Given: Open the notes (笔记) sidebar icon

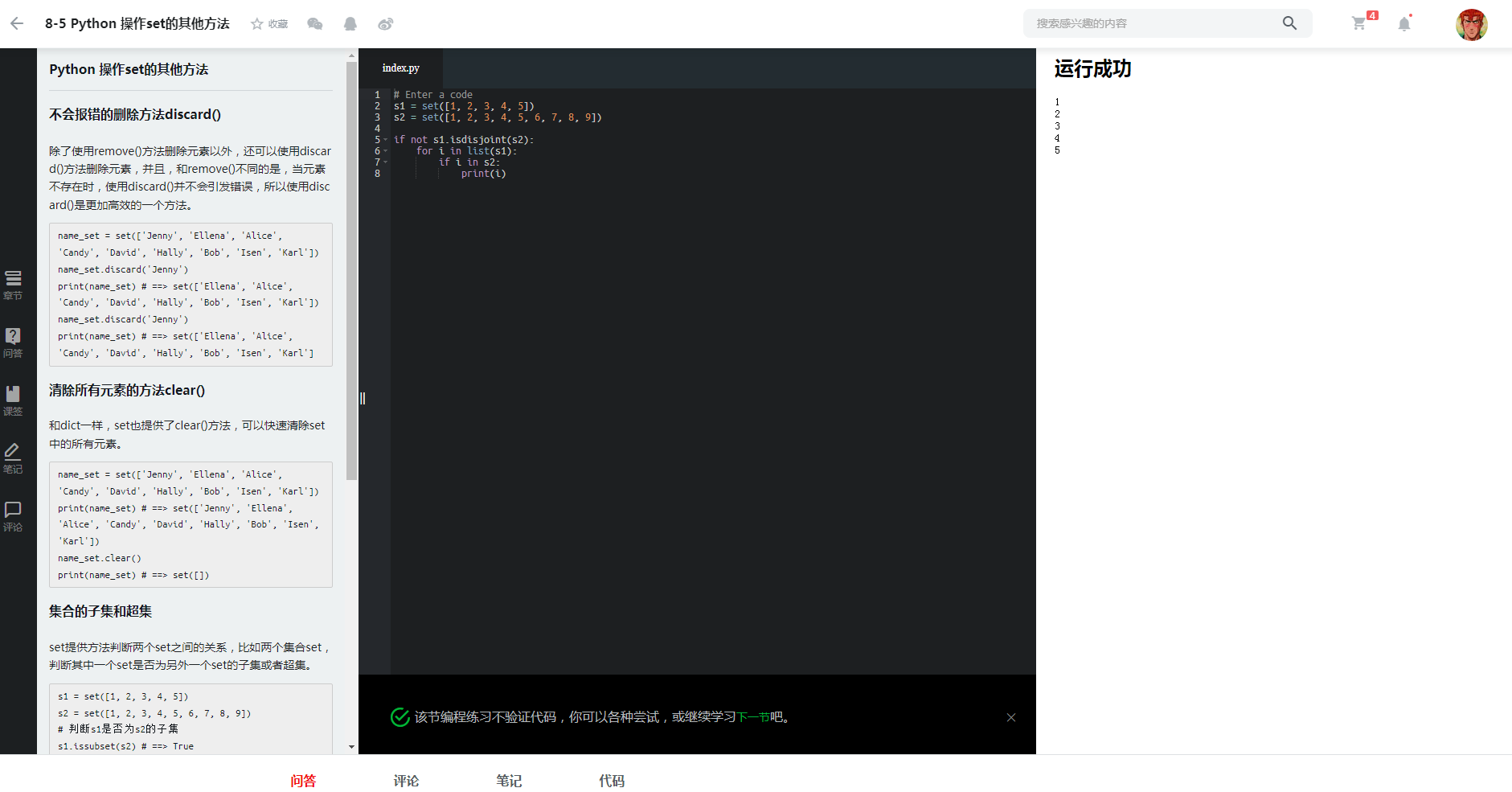Looking at the screenshot, I should pos(13,459).
